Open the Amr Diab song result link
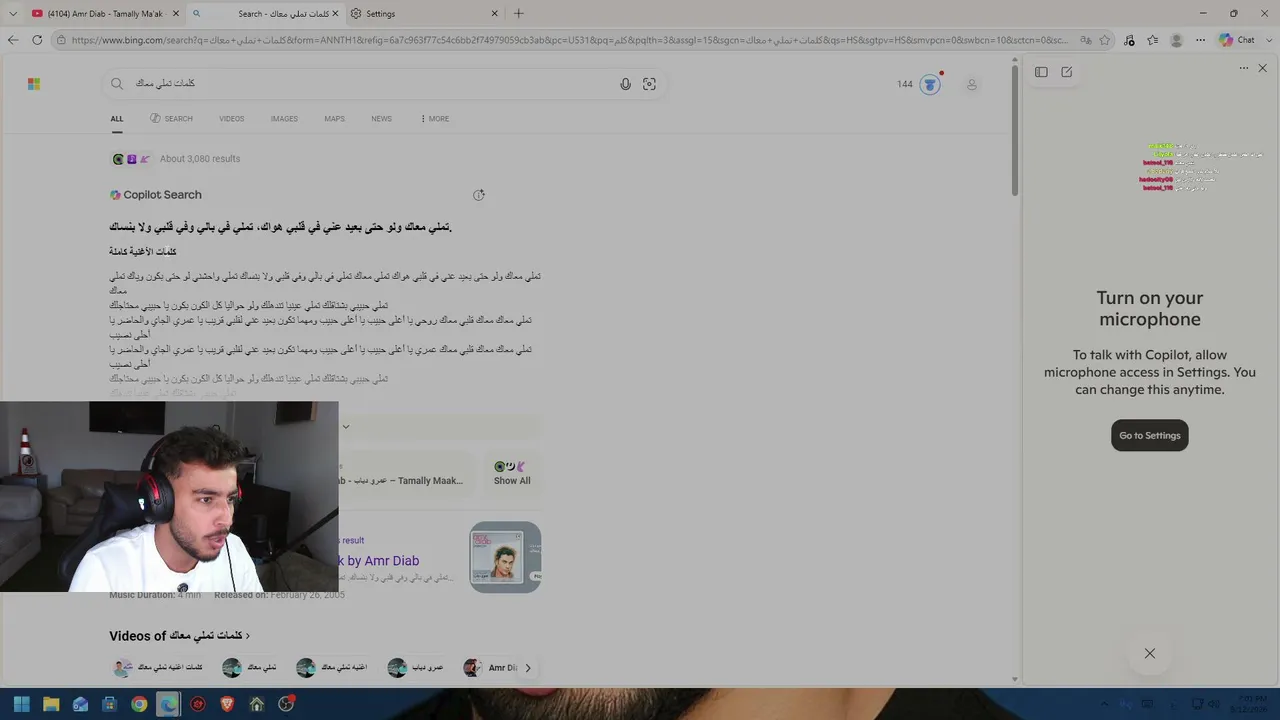The image size is (1280, 720). point(379,561)
